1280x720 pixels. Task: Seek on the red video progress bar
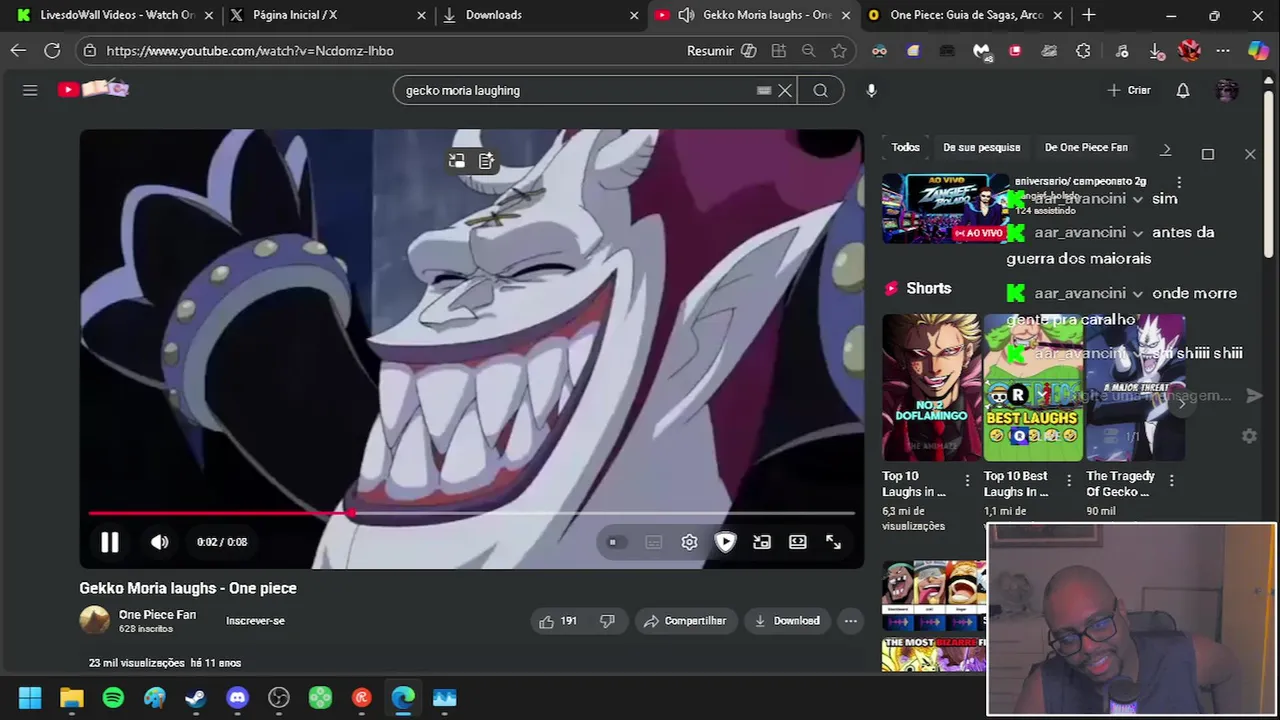(x=471, y=513)
